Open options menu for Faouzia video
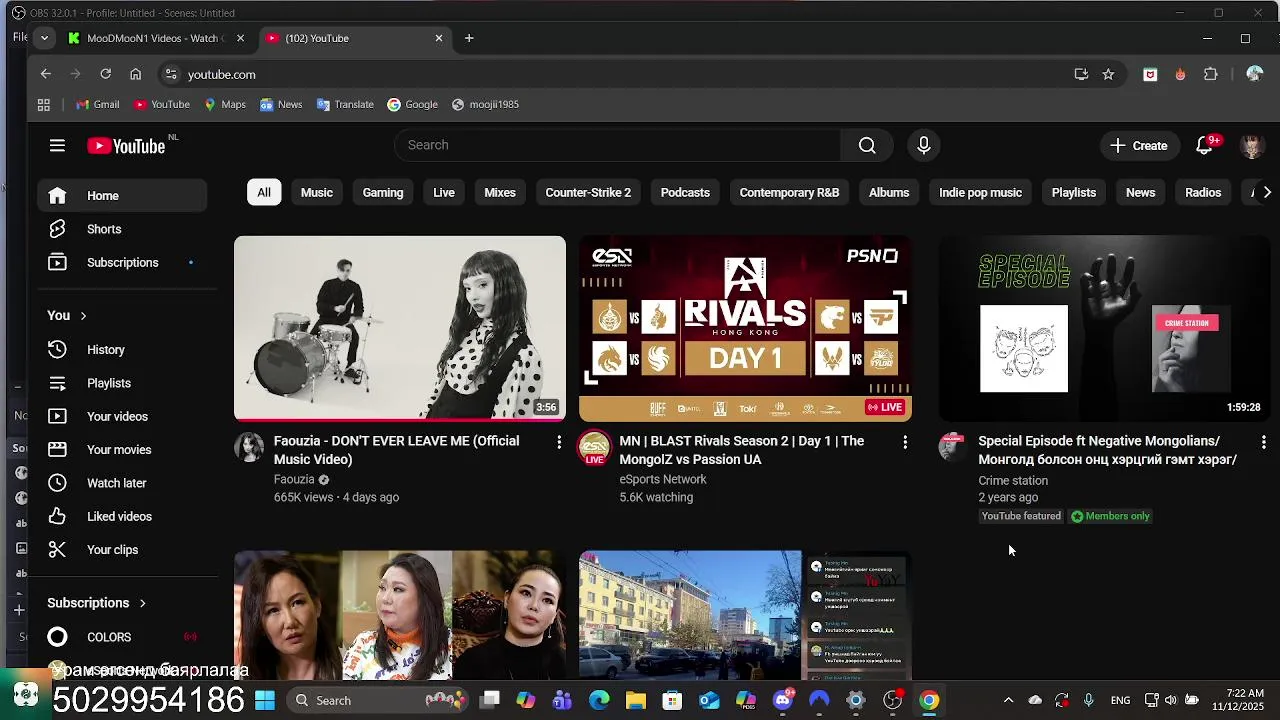The width and height of the screenshot is (1280, 720). [x=559, y=442]
